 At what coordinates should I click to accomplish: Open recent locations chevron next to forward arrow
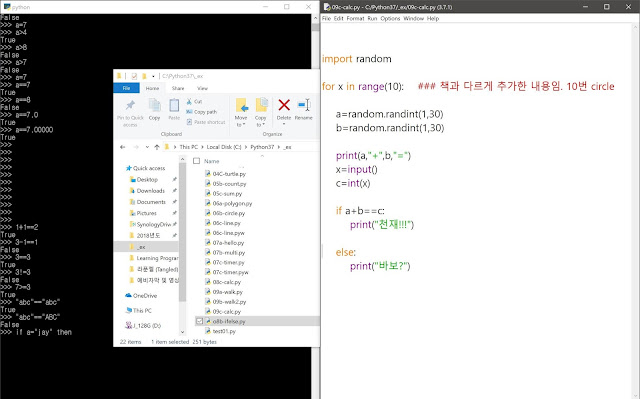[x=147, y=147]
